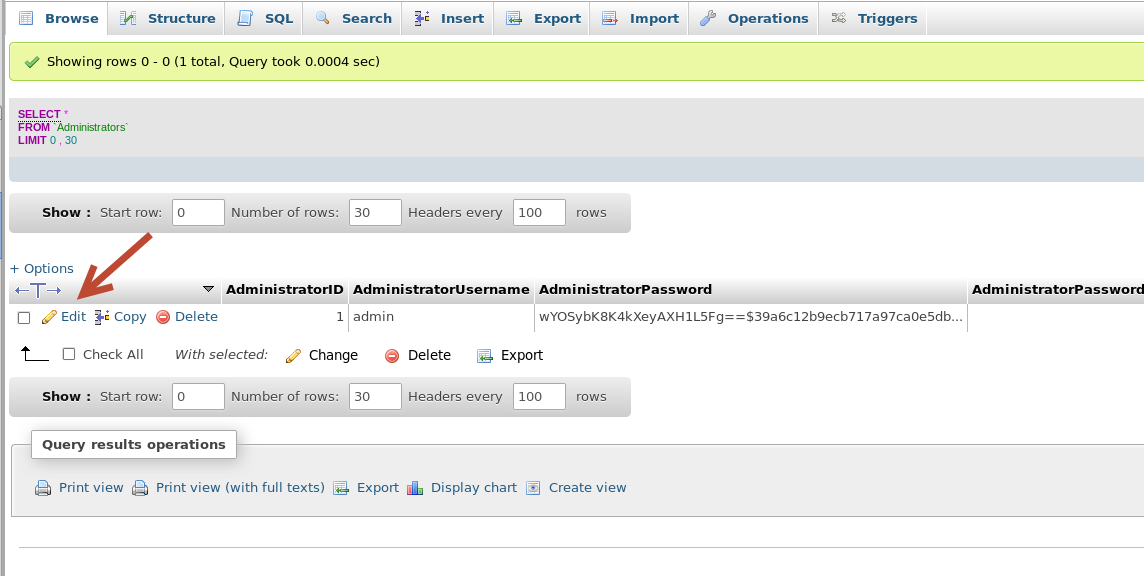Click the top Number of rows field
The image size is (1144, 576).
[x=375, y=213]
